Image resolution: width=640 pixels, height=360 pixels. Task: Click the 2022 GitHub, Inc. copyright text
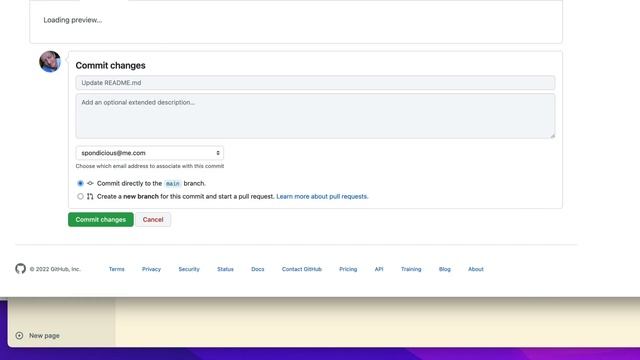tap(55, 269)
